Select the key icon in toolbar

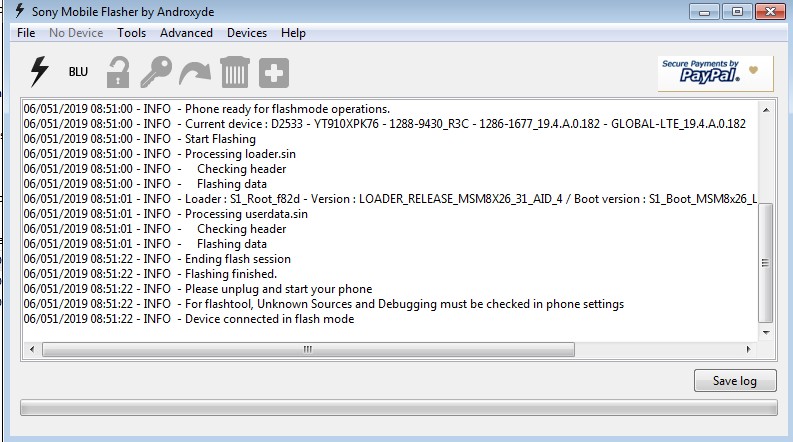pos(156,72)
